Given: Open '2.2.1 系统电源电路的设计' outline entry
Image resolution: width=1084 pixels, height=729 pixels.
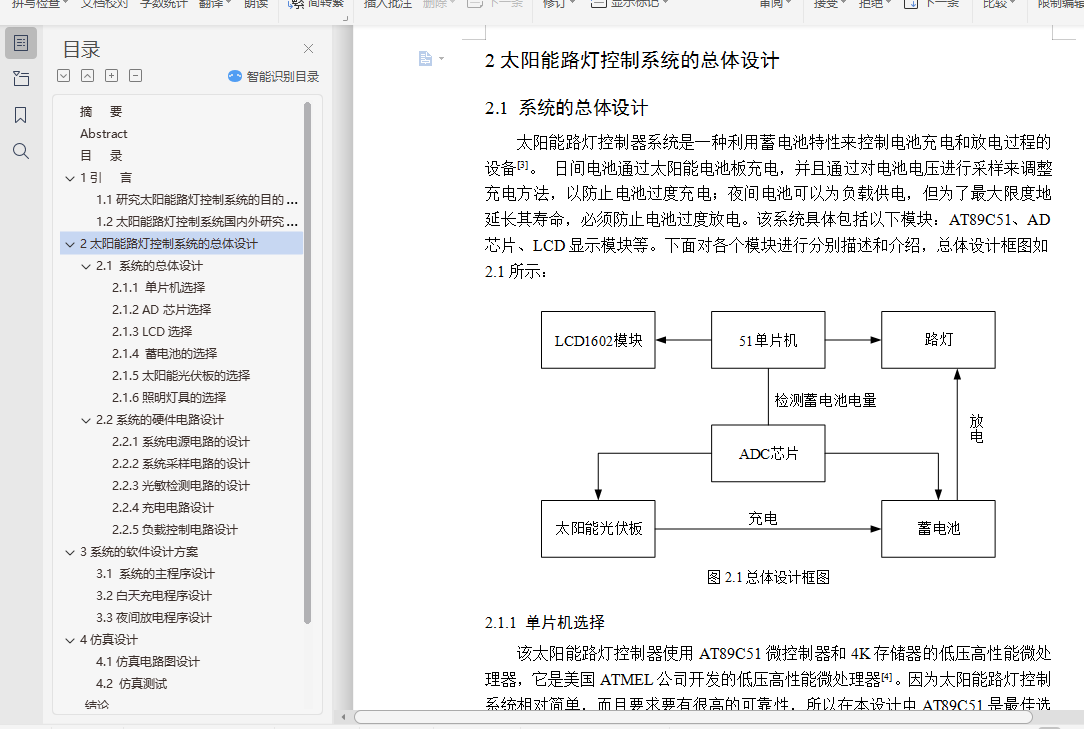Looking at the screenshot, I should pos(181,442).
